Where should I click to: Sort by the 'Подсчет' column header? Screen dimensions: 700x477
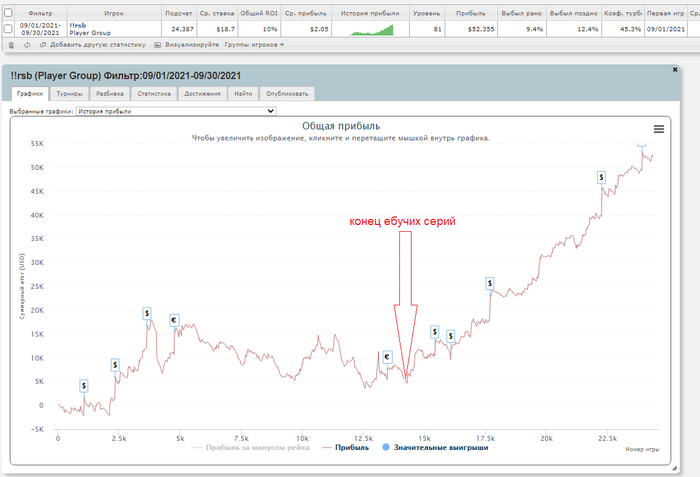tap(179, 13)
